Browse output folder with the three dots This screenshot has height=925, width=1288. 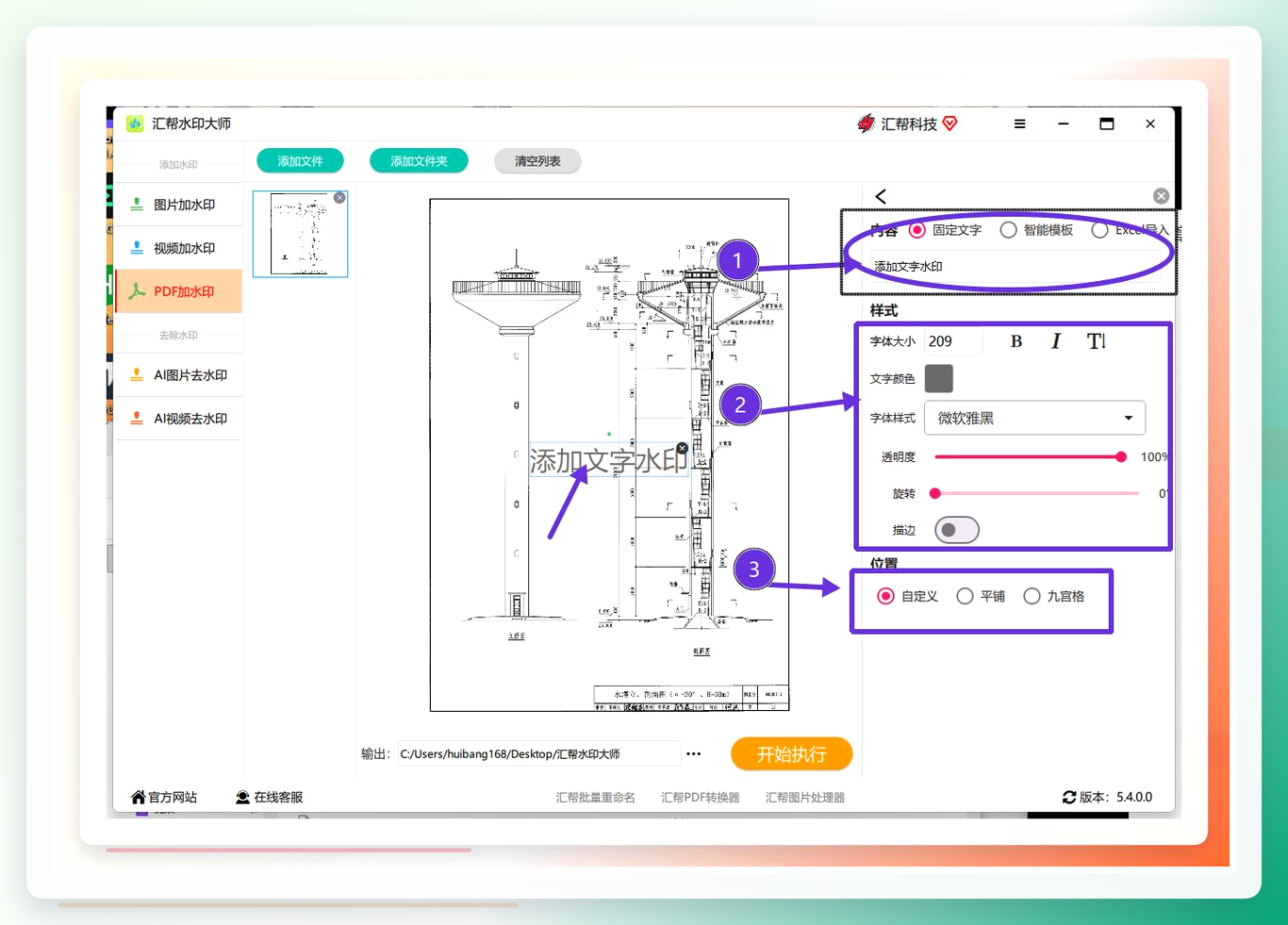point(694,754)
